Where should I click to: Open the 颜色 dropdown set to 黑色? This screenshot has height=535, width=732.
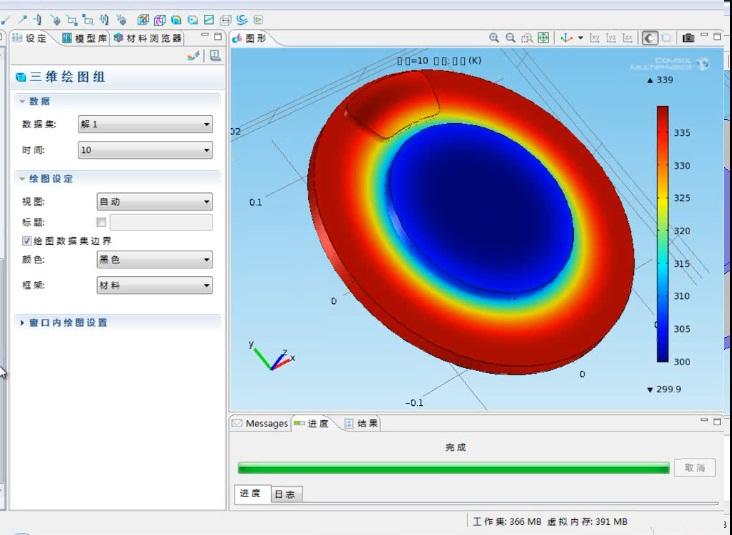pos(155,260)
